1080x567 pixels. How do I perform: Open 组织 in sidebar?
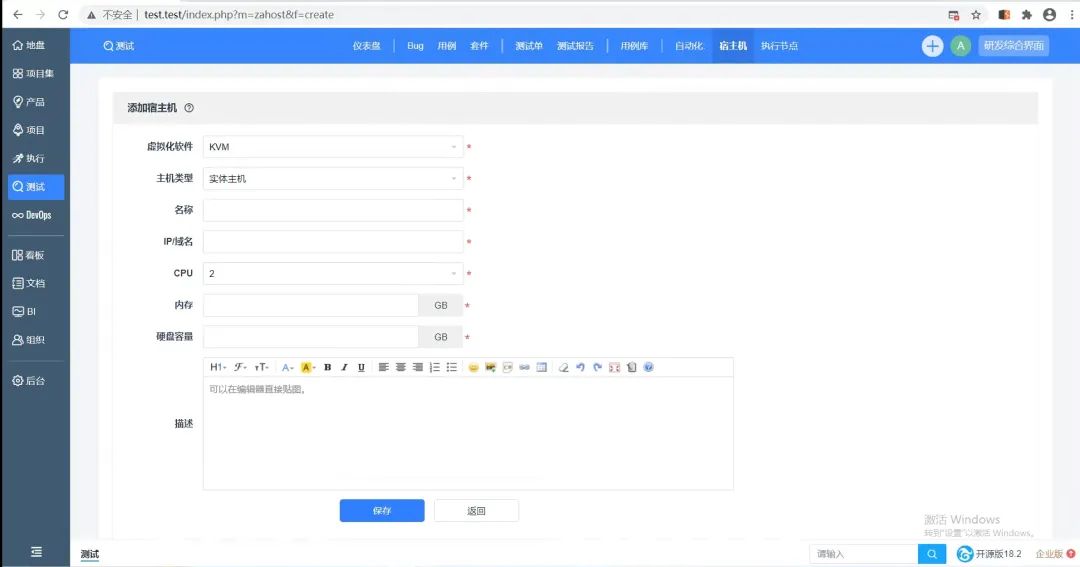coord(29,340)
